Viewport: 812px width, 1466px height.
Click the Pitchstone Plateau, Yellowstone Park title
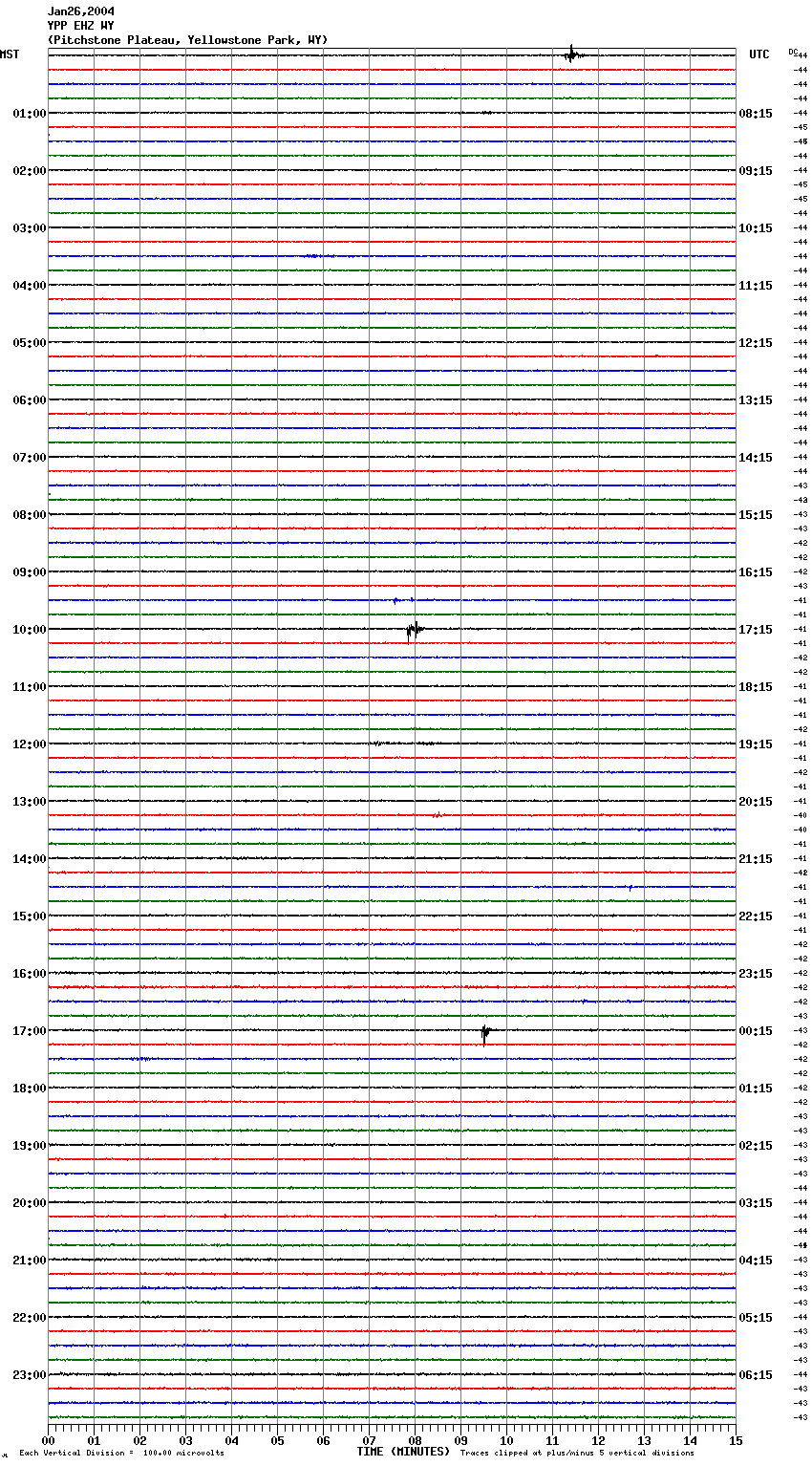[x=187, y=40]
